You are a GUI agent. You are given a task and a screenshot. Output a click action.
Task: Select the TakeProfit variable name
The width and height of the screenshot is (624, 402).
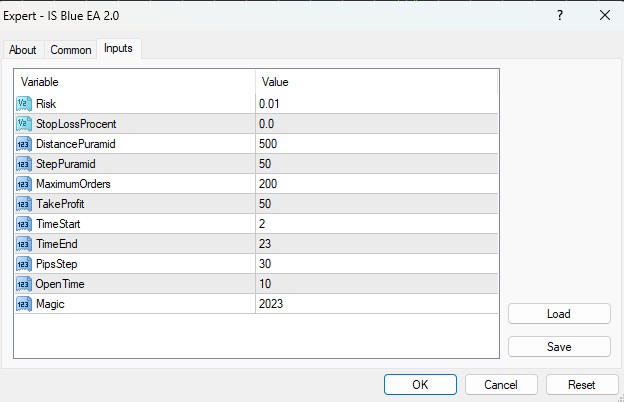(x=60, y=204)
